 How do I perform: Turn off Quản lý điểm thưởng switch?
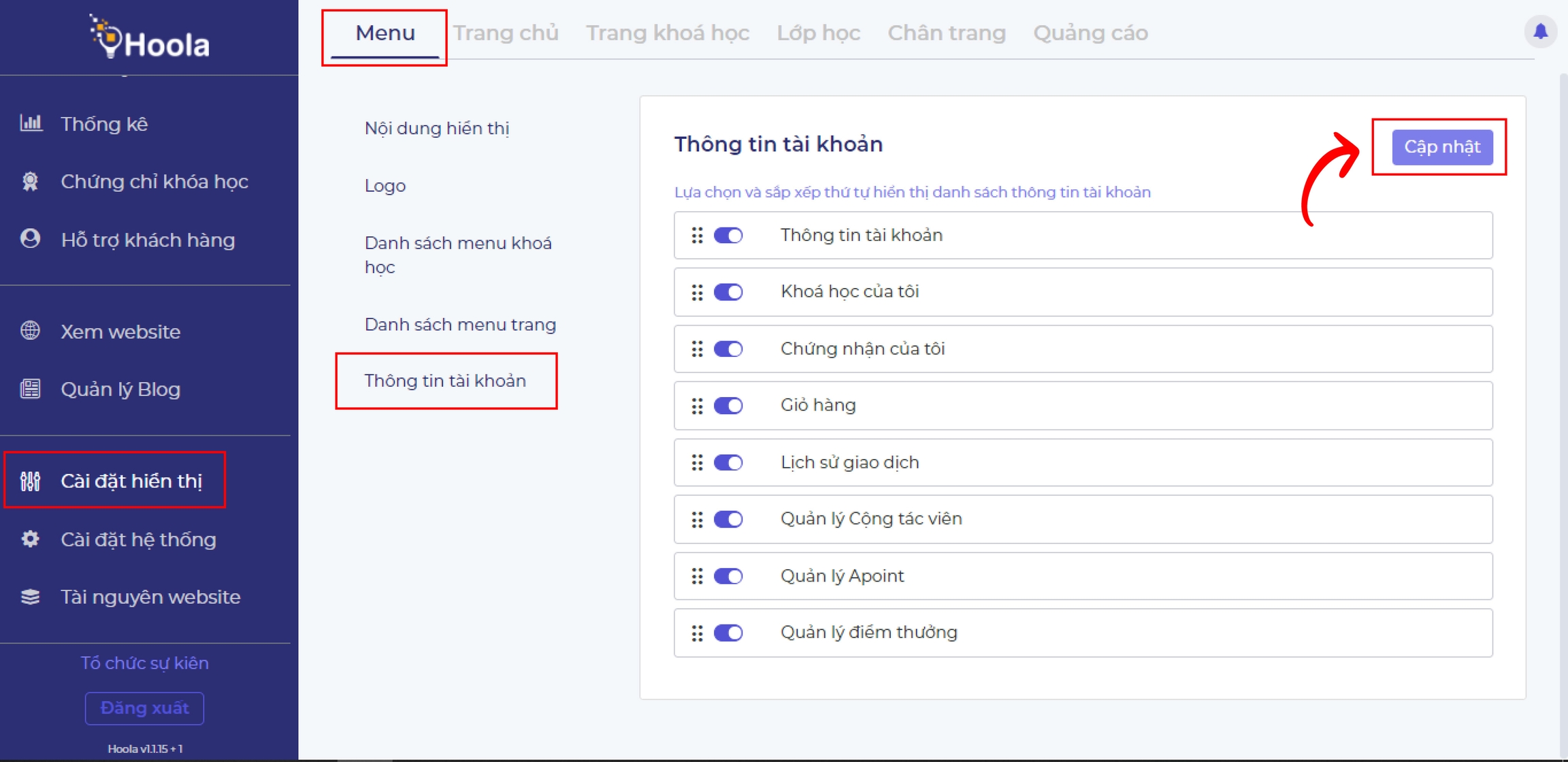pyautogui.click(x=728, y=633)
